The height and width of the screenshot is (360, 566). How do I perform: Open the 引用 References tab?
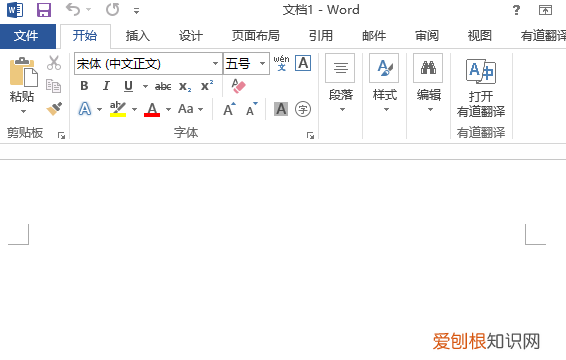[321, 36]
